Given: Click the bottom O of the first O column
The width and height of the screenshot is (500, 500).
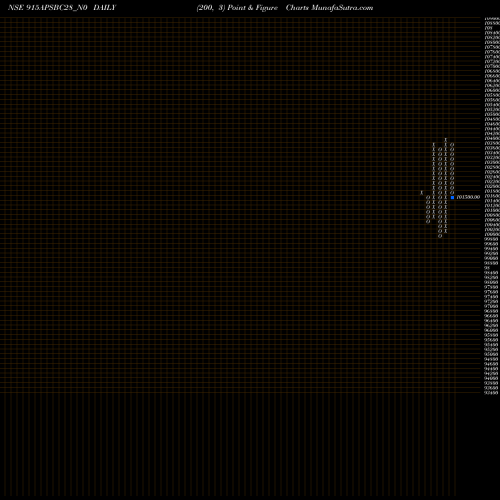Looking at the screenshot, I should pyautogui.click(x=428, y=221).
